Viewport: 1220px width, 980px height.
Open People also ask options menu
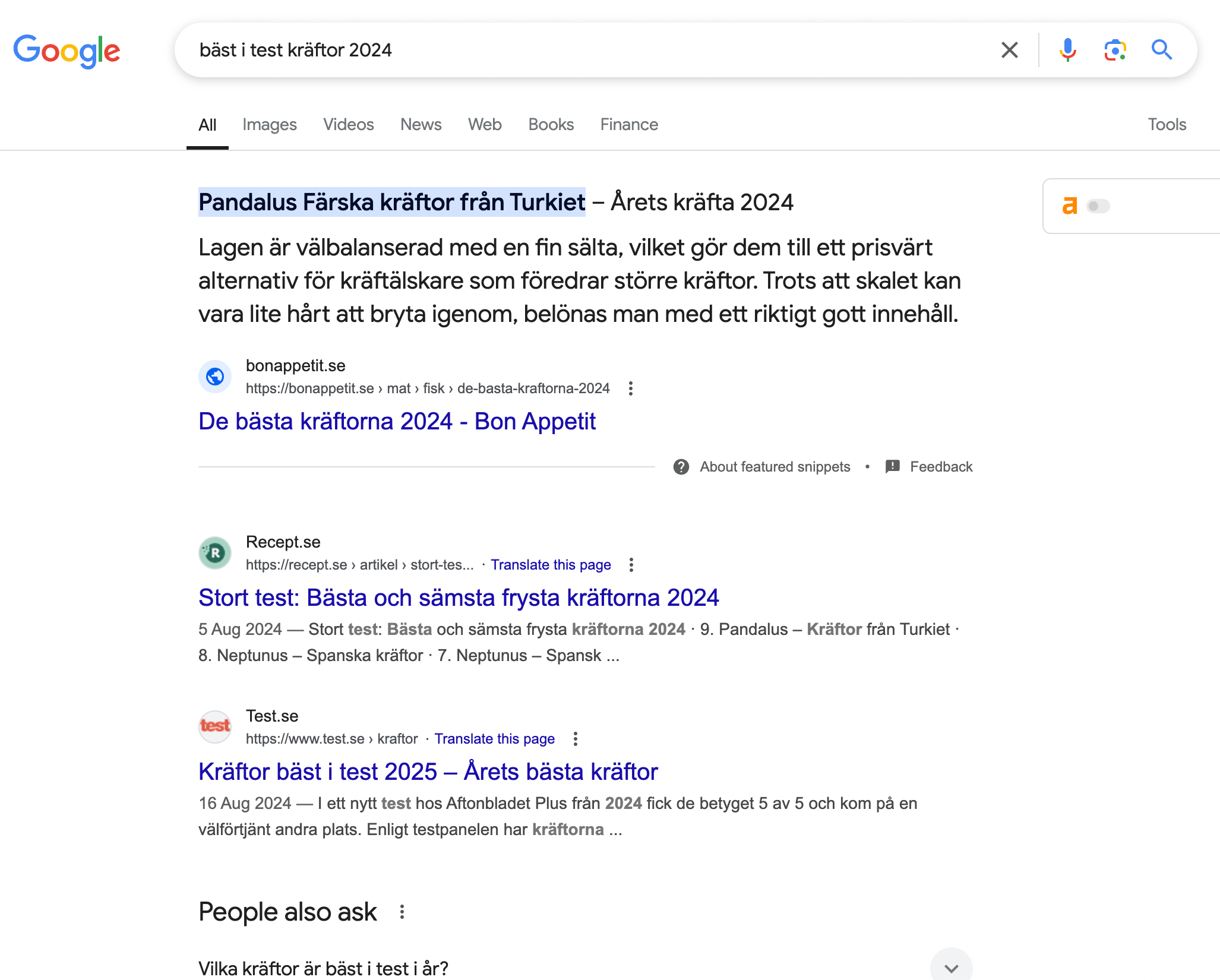click(402, 912)
